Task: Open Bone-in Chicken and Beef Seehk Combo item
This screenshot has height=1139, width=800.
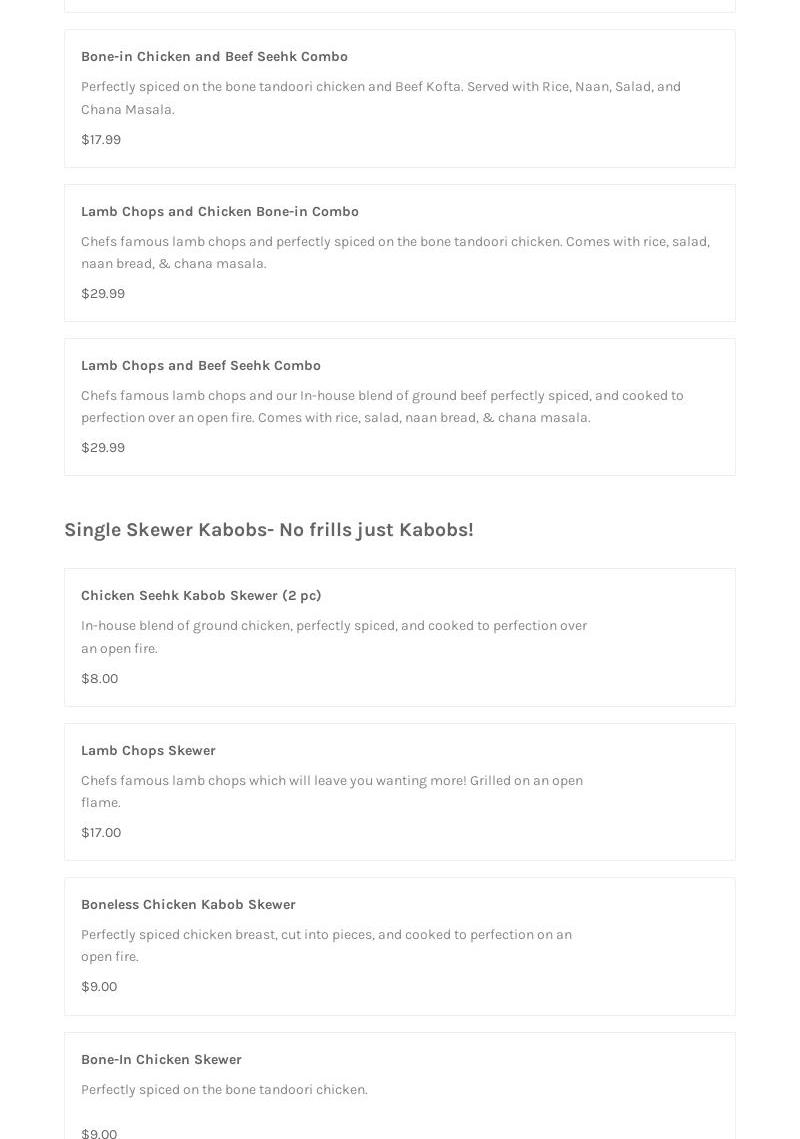Action: tap(400, 98)
